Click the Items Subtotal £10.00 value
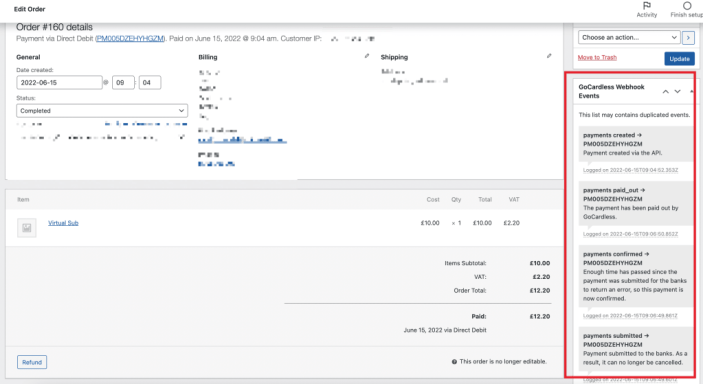This screenshot has height=384, width=703. pos(540,263)
